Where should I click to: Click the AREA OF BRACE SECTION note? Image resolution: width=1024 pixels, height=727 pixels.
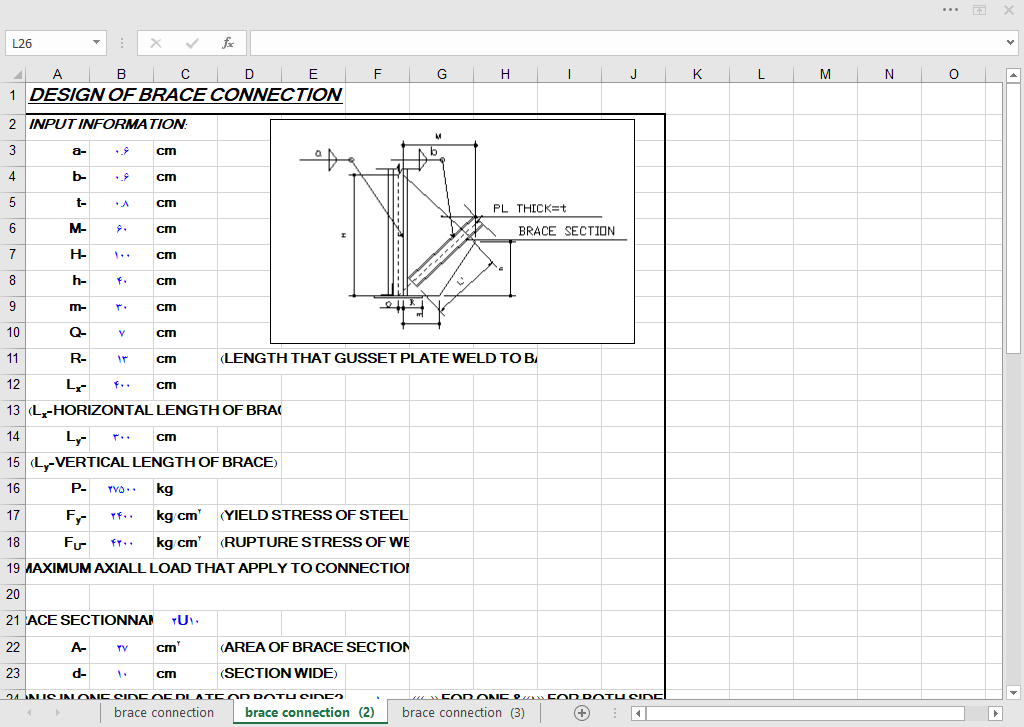coord(315,647)
